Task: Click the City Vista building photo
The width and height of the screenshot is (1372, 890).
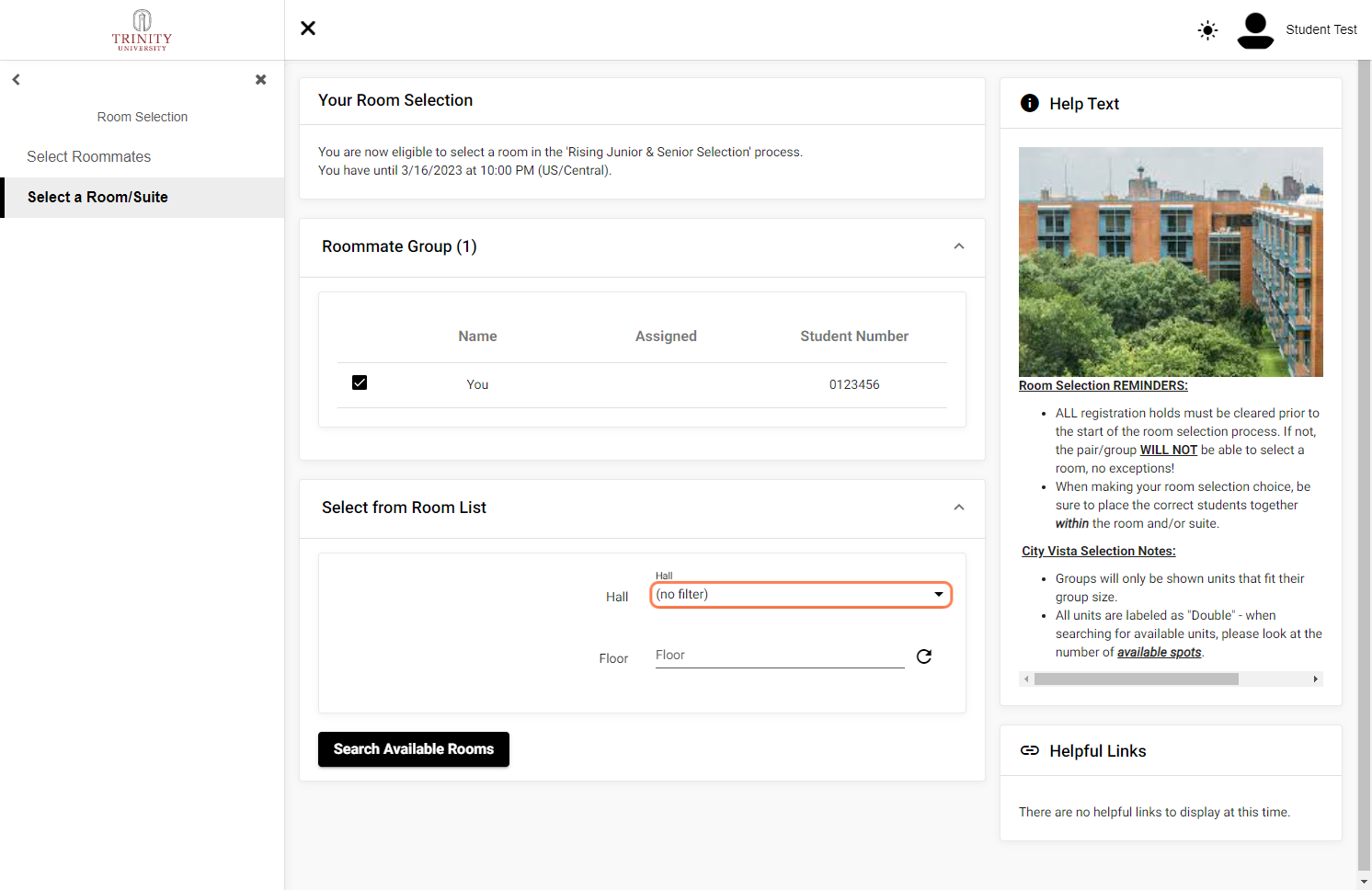Action: pos(1171,262)
